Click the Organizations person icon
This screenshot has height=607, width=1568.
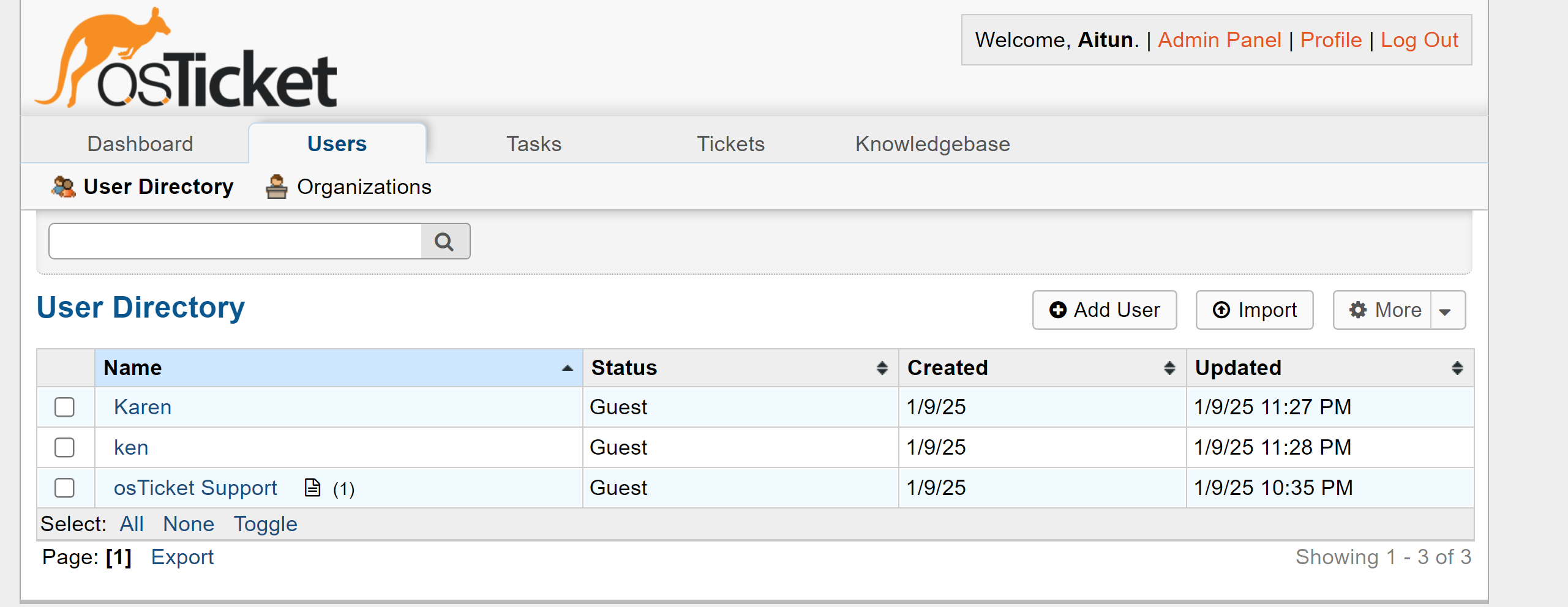point(276,185)
